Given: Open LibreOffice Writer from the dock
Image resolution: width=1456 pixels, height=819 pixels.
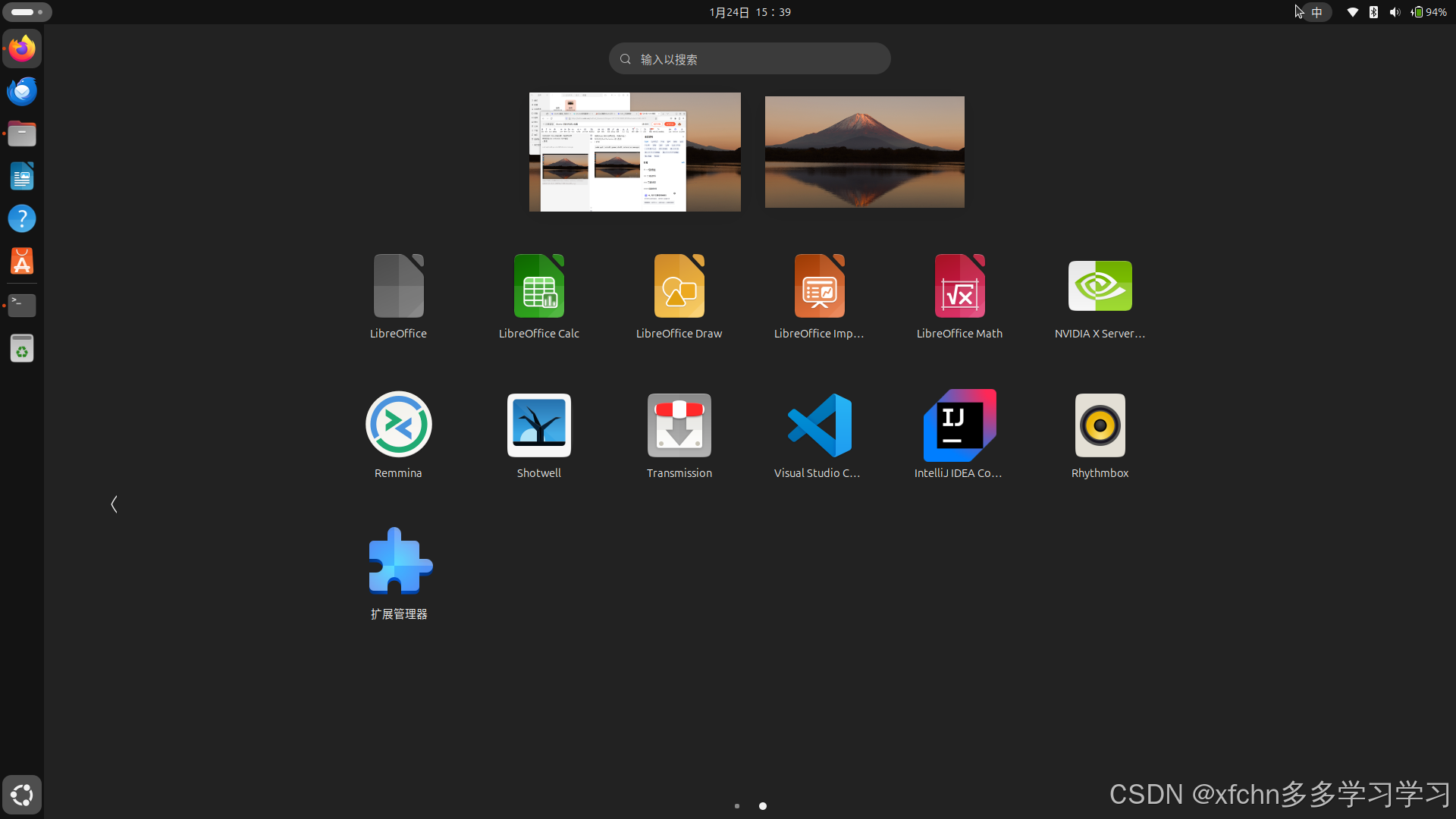Looking at the screenshot, I should tap(22, 177).
